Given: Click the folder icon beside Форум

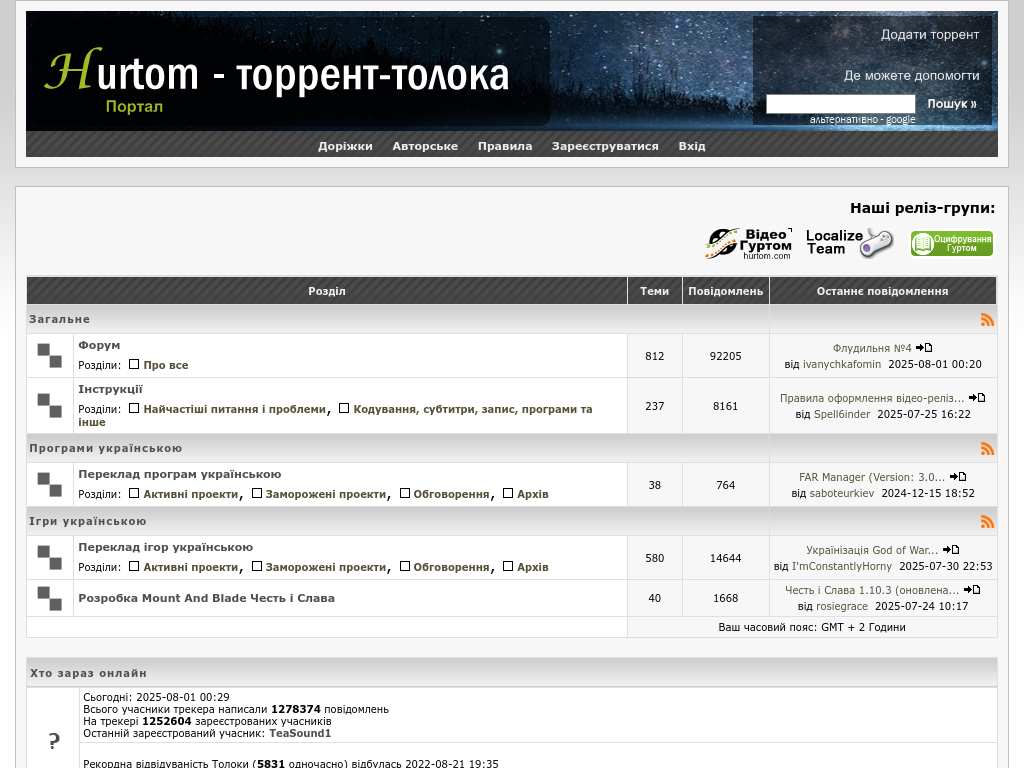Looking at the screenshot, I should click(50, 356).
